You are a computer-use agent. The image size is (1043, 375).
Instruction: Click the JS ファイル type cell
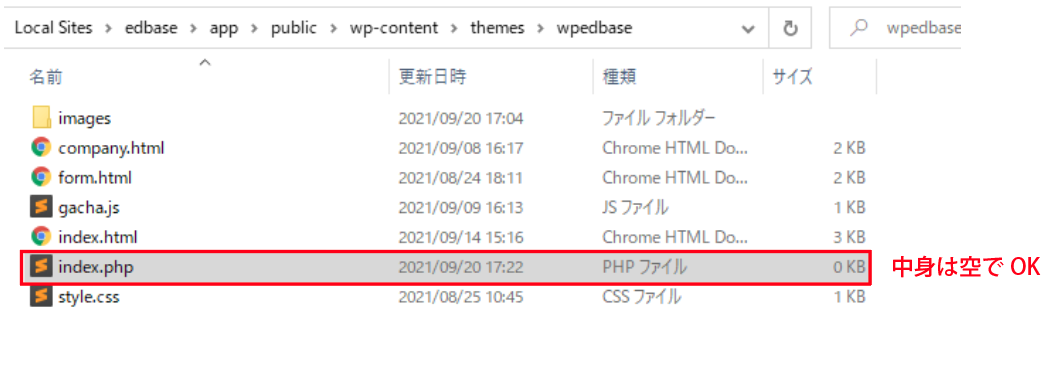[635, 207]
